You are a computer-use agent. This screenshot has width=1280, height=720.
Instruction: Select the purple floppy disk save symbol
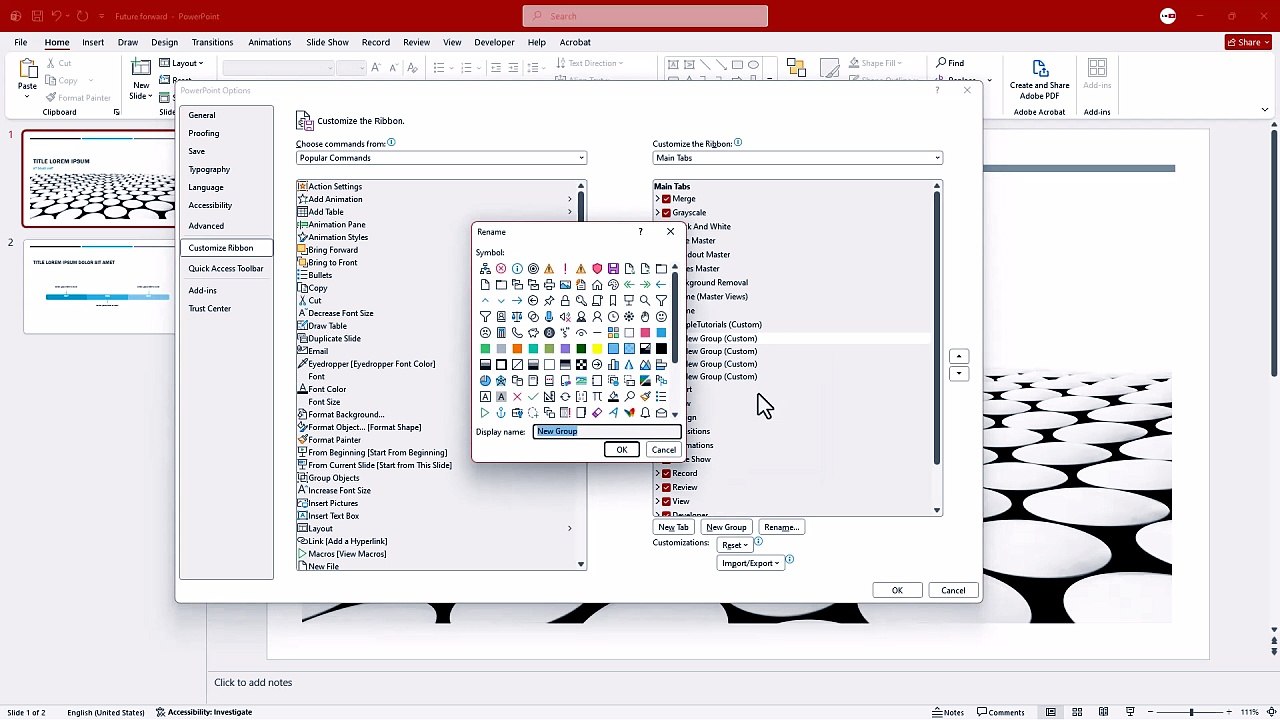(x=613, y=269)
